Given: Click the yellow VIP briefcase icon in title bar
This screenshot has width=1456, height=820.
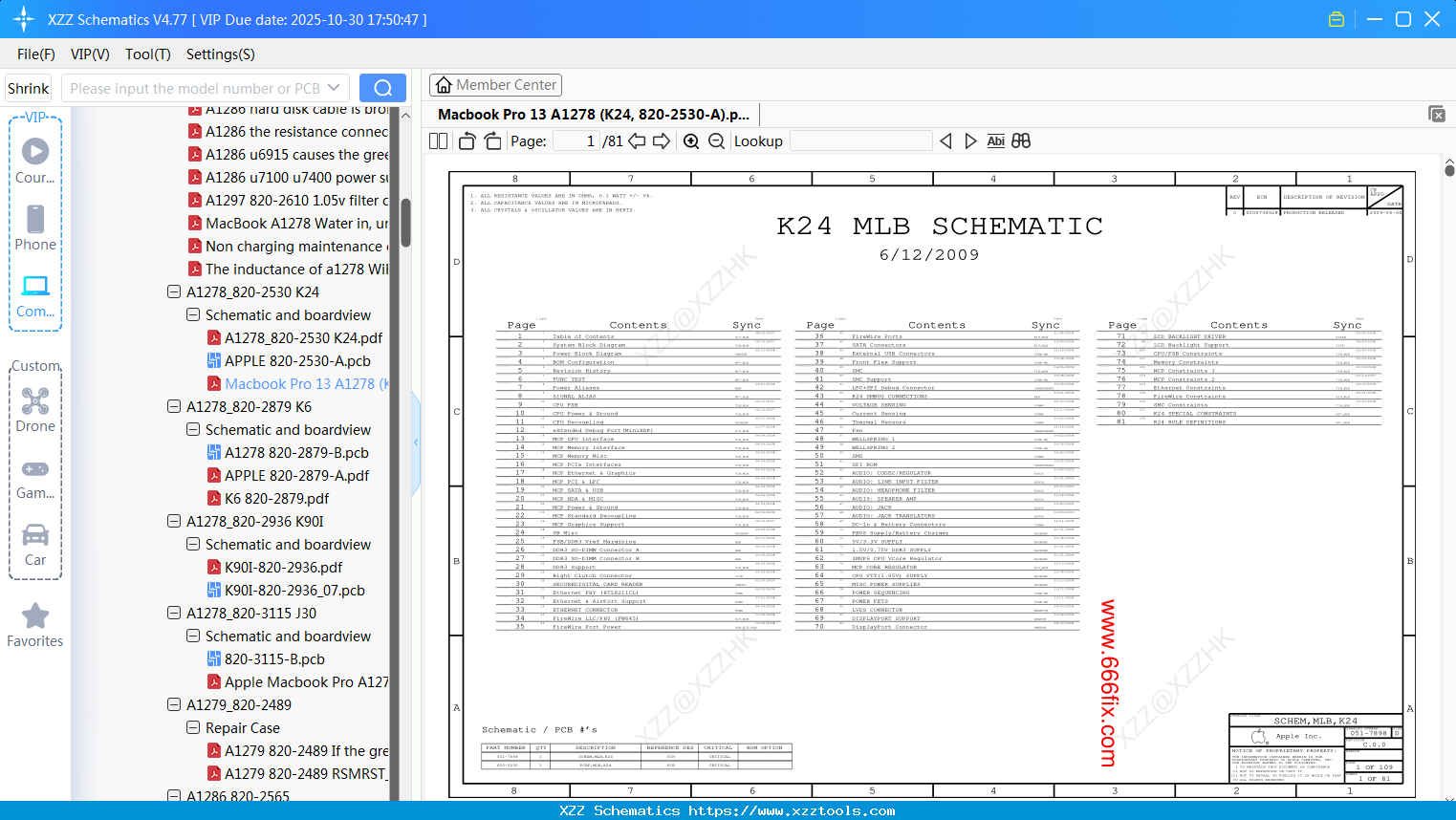Looking at the screenshot, I should click(1336, 19).
